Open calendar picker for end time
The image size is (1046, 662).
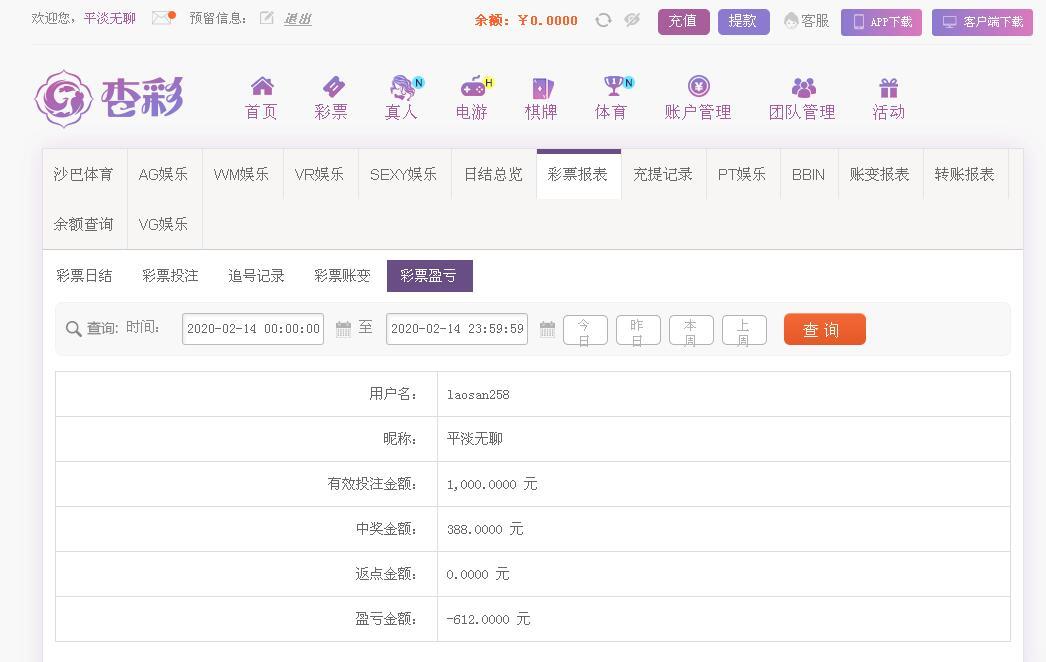point(547,329)
